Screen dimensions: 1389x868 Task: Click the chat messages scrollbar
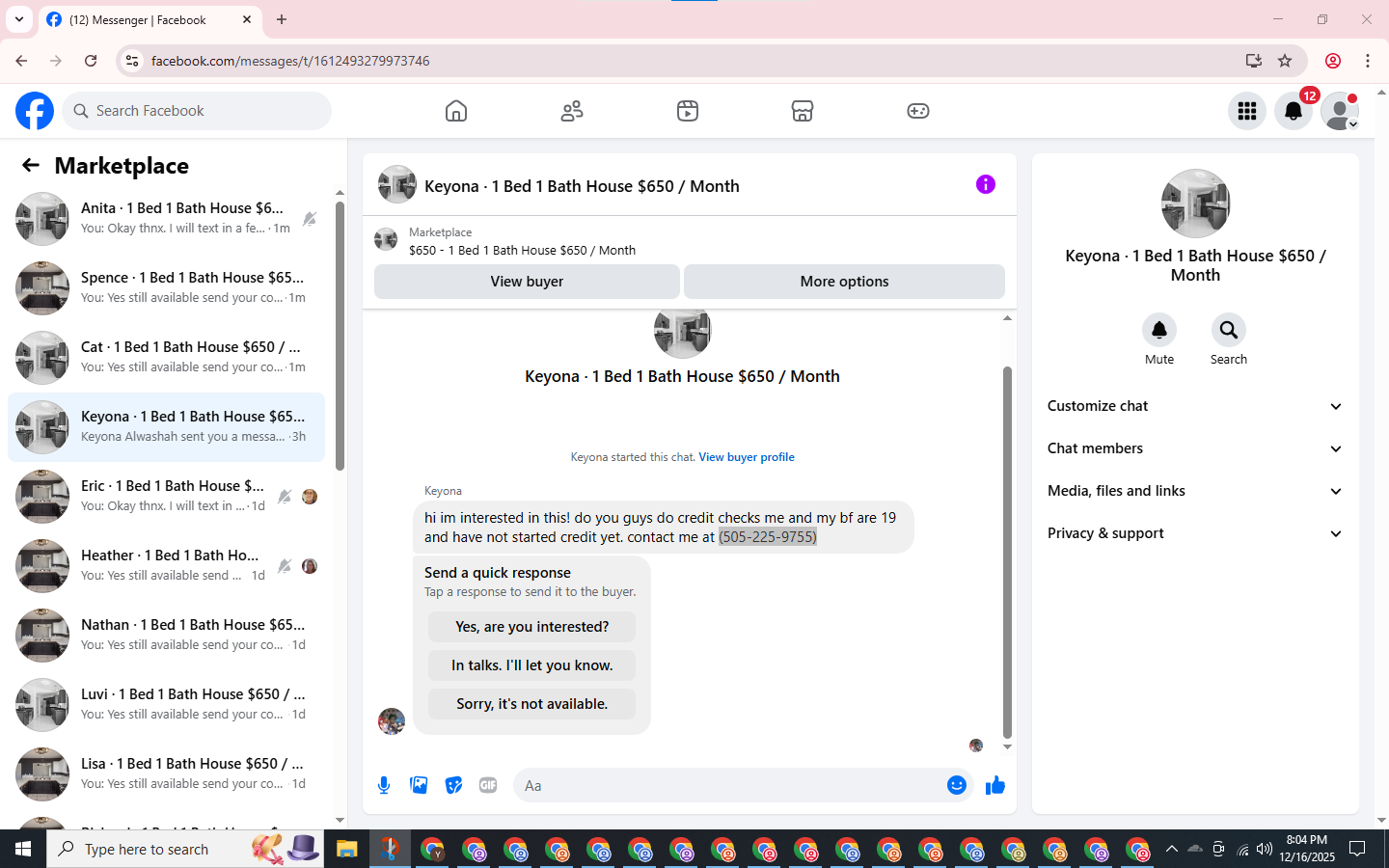point(1007,552)
